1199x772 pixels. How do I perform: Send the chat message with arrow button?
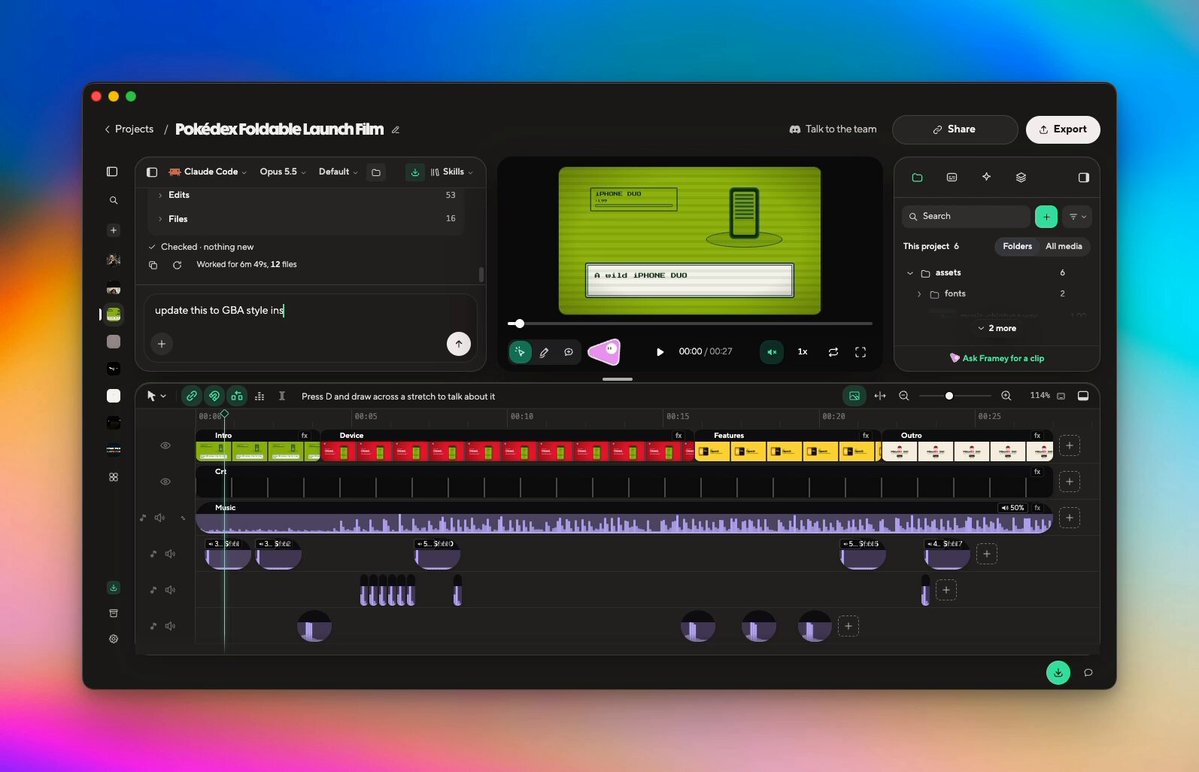point(459,344)
